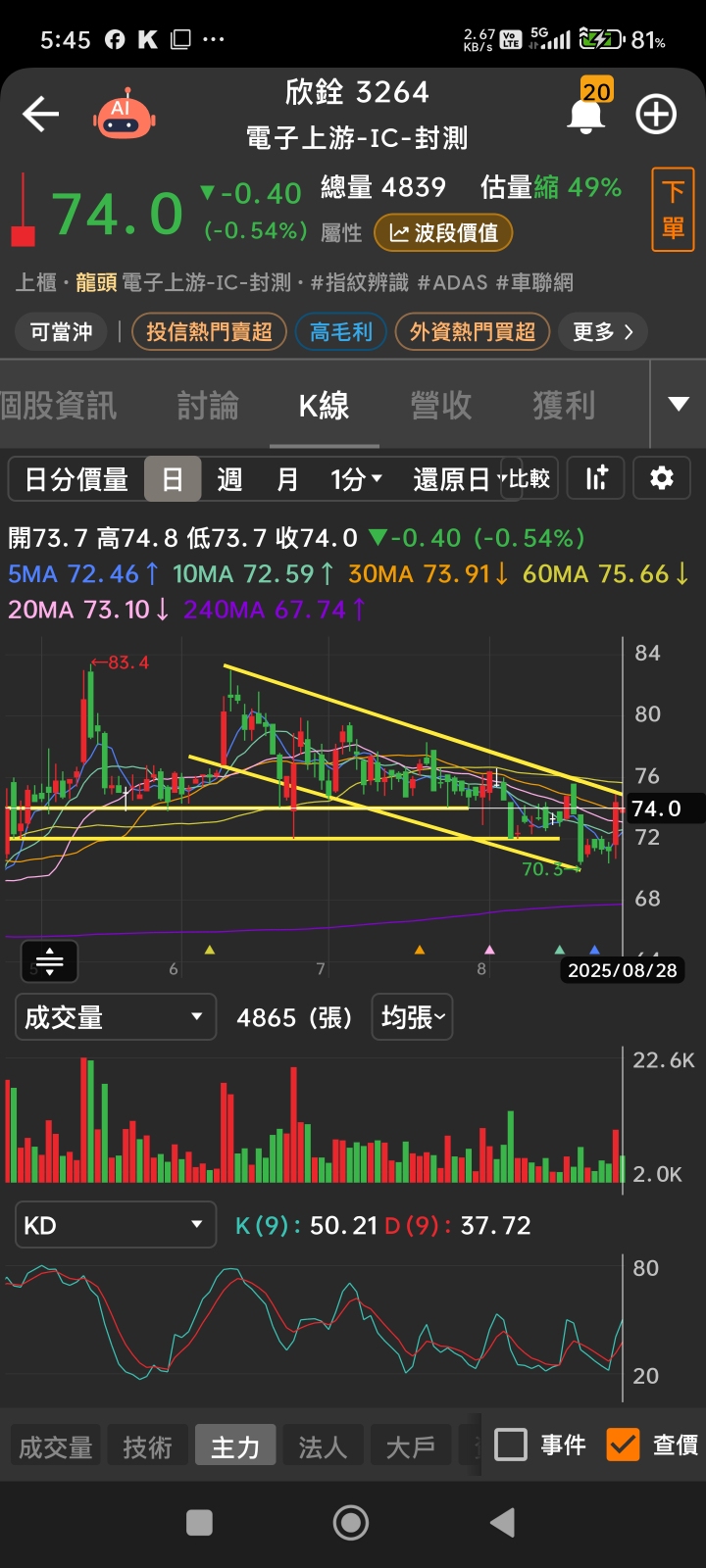
Task: Select 日分價量 chart mode
Action: (76, 479)
